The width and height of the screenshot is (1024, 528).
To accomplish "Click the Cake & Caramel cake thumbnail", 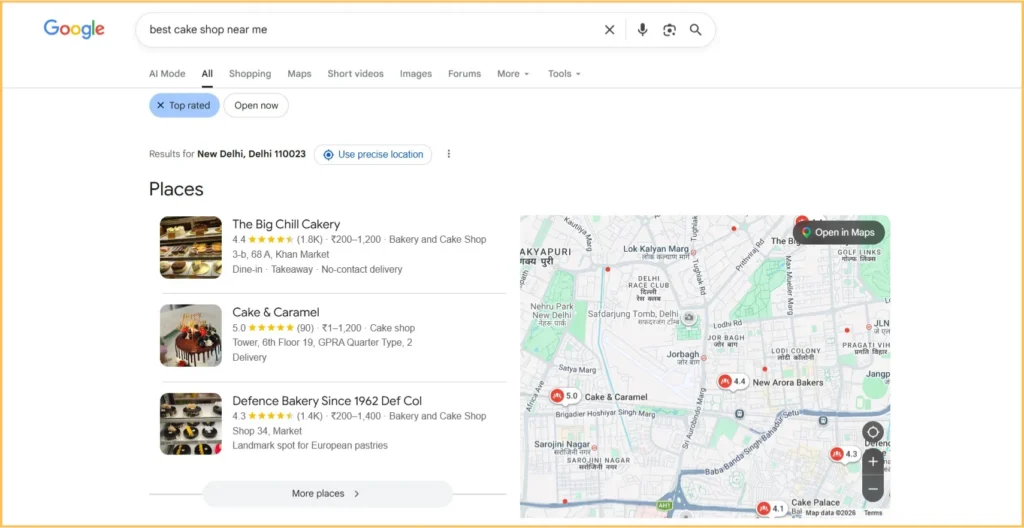I will coord(191,336).
